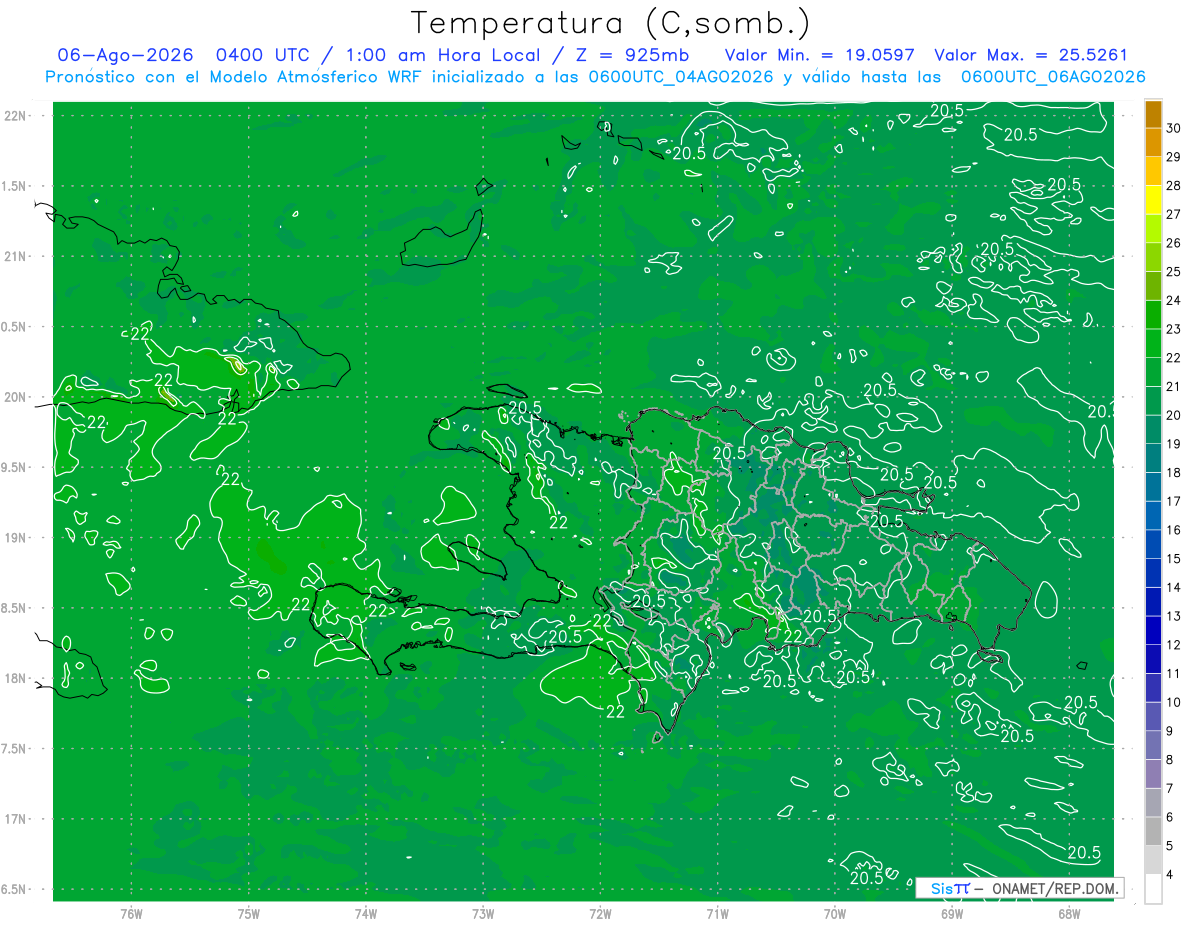Click the 72W longitude label

tap(601, 913)
